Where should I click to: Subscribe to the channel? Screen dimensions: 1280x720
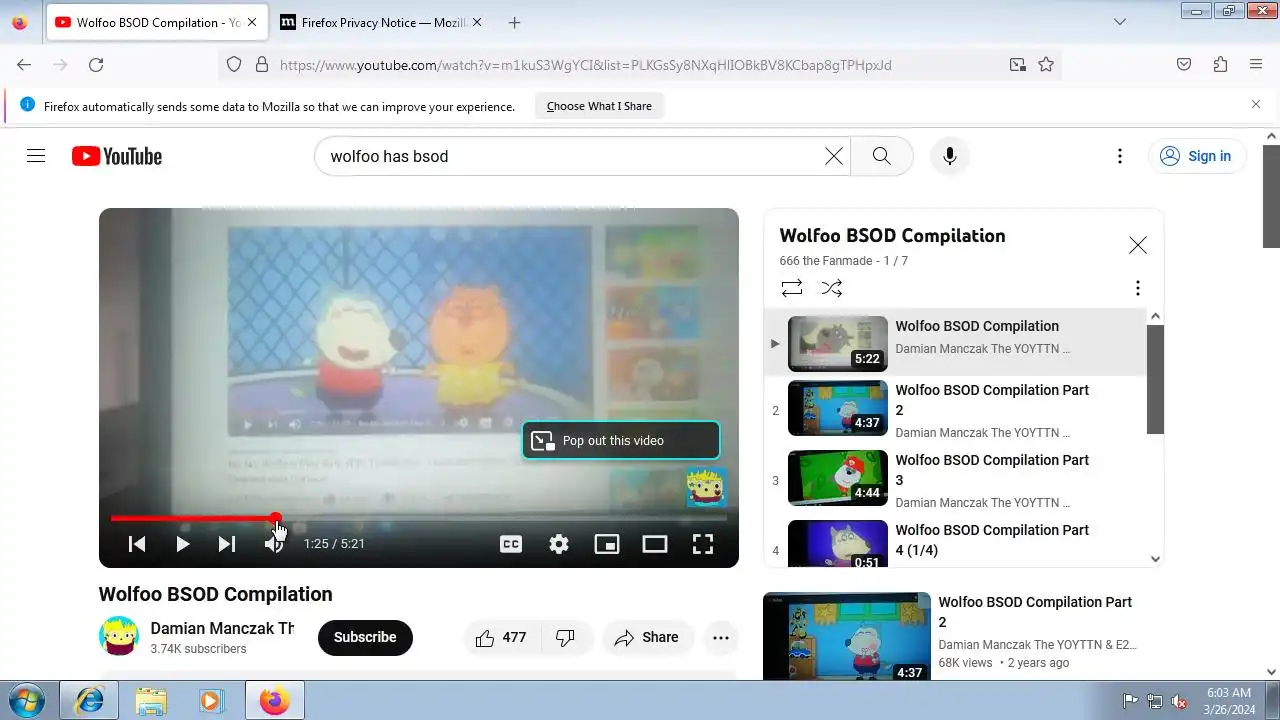pos(365,637)
